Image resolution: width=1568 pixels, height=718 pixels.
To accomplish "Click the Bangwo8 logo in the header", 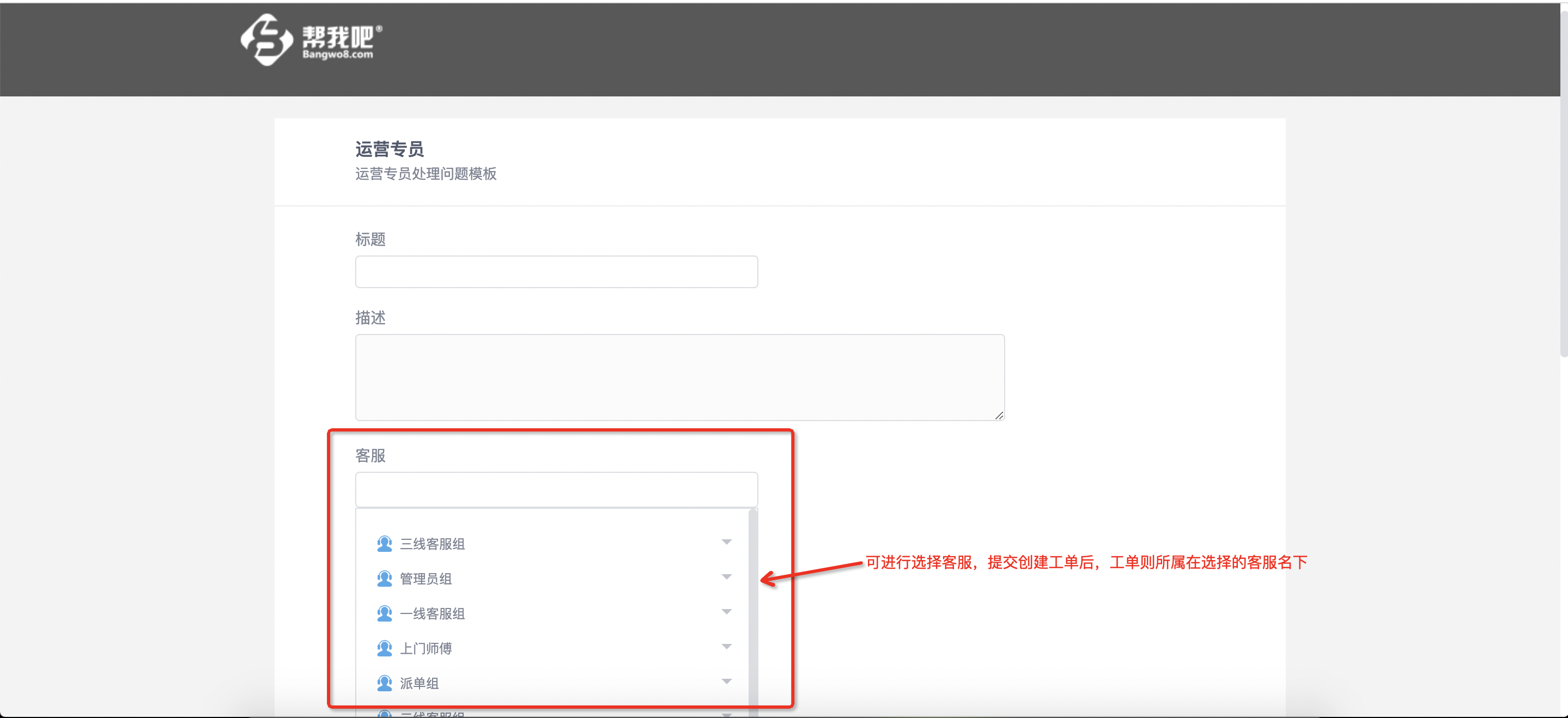I will (x=312, y=40).
